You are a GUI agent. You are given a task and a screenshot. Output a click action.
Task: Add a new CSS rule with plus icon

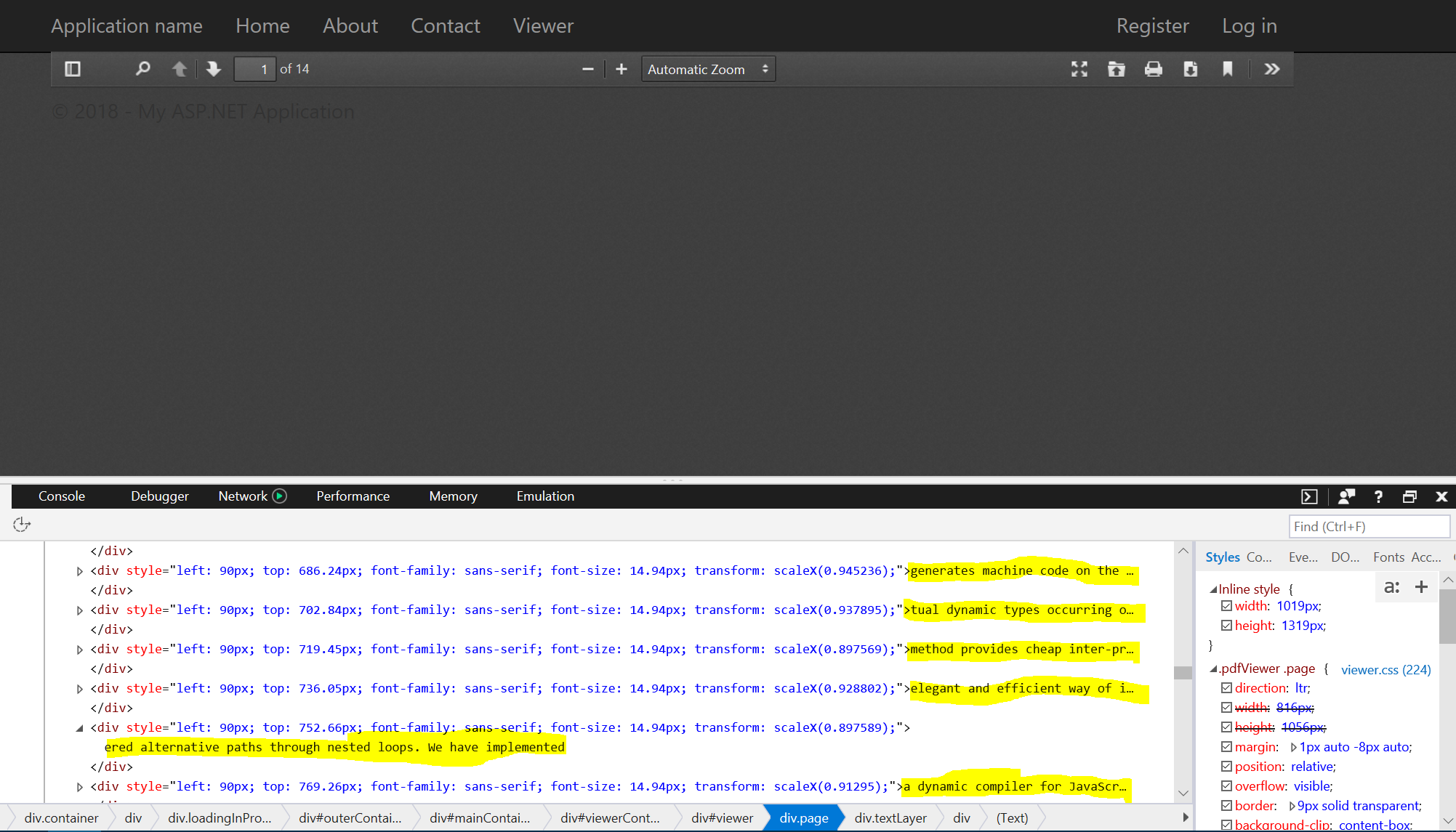click(1422, 586)
